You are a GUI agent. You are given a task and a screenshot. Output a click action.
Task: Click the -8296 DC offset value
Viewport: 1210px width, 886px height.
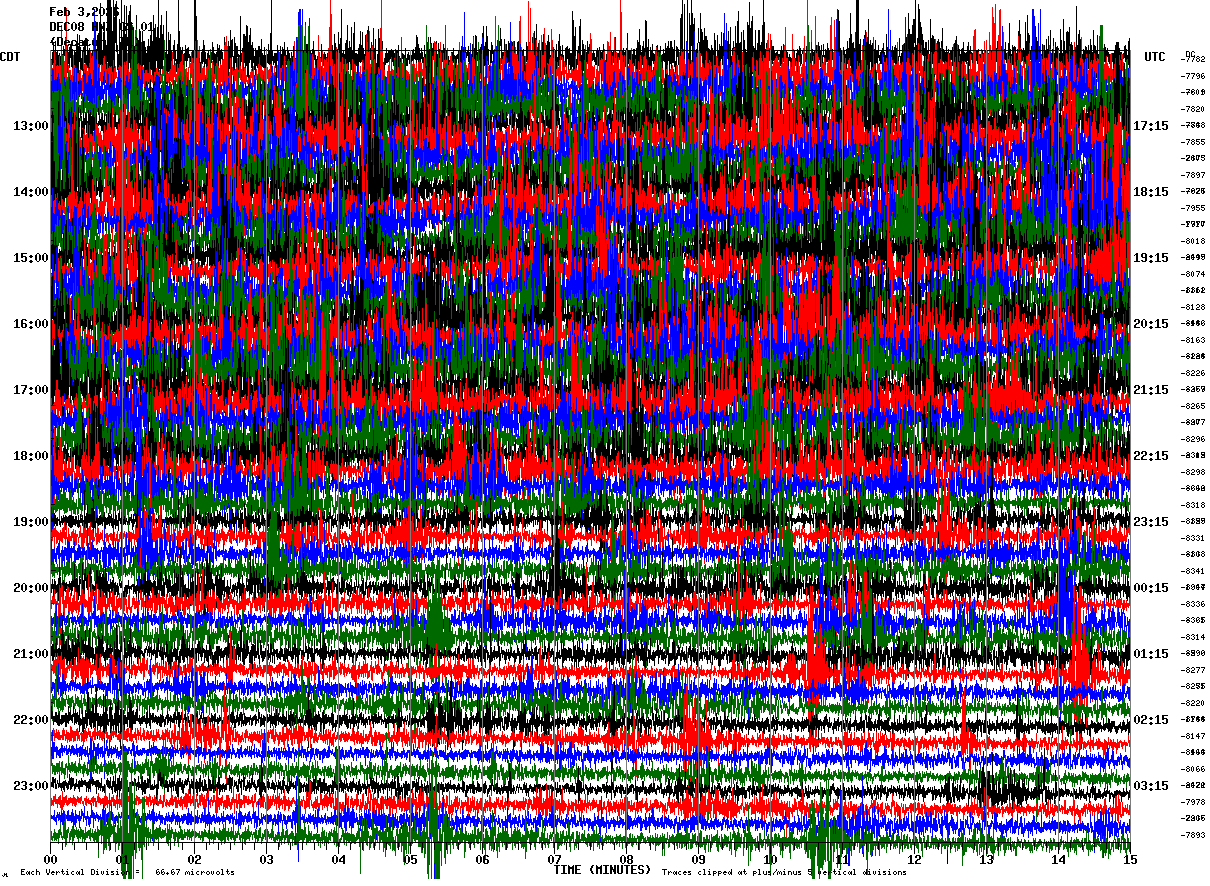click(1192, 439)
